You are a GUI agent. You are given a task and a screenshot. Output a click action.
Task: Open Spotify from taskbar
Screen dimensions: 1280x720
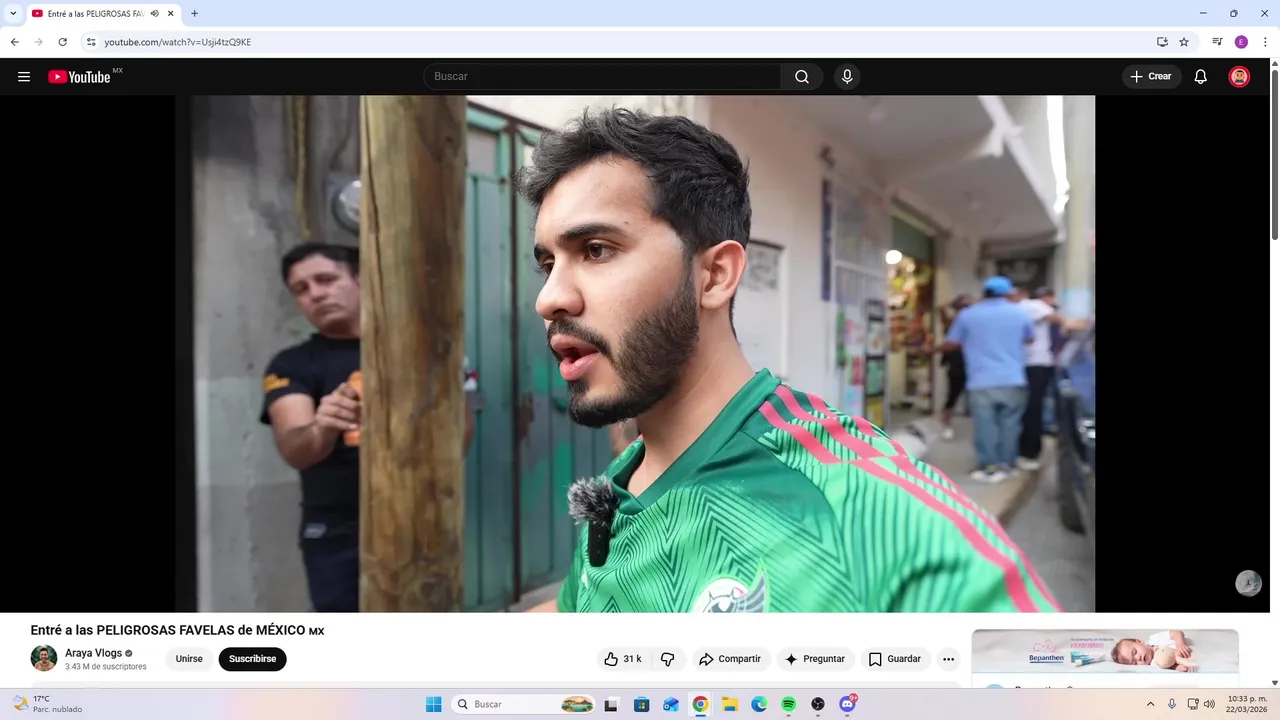pos(788,704)
